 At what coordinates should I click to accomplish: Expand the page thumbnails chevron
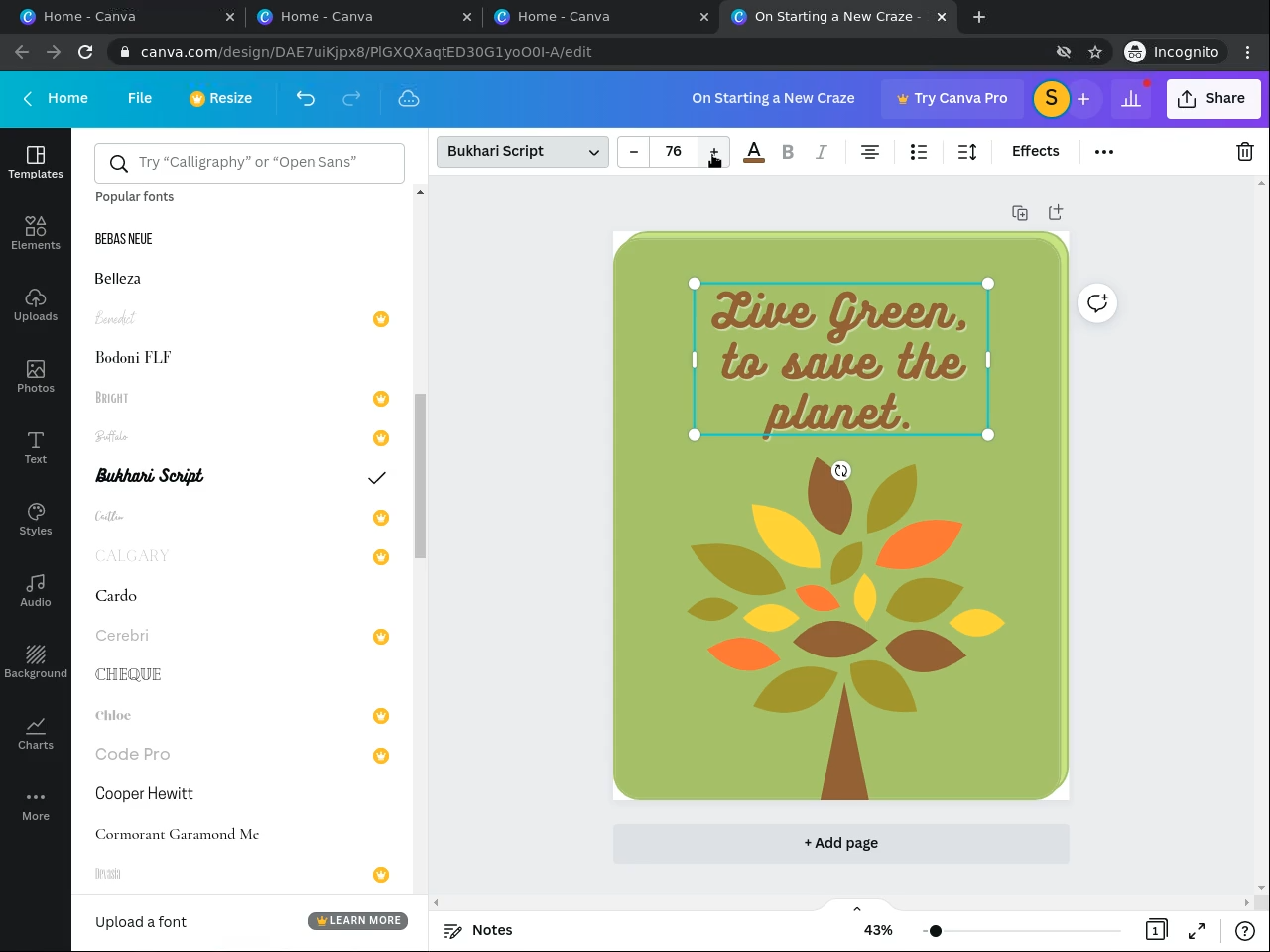point(857,909)
